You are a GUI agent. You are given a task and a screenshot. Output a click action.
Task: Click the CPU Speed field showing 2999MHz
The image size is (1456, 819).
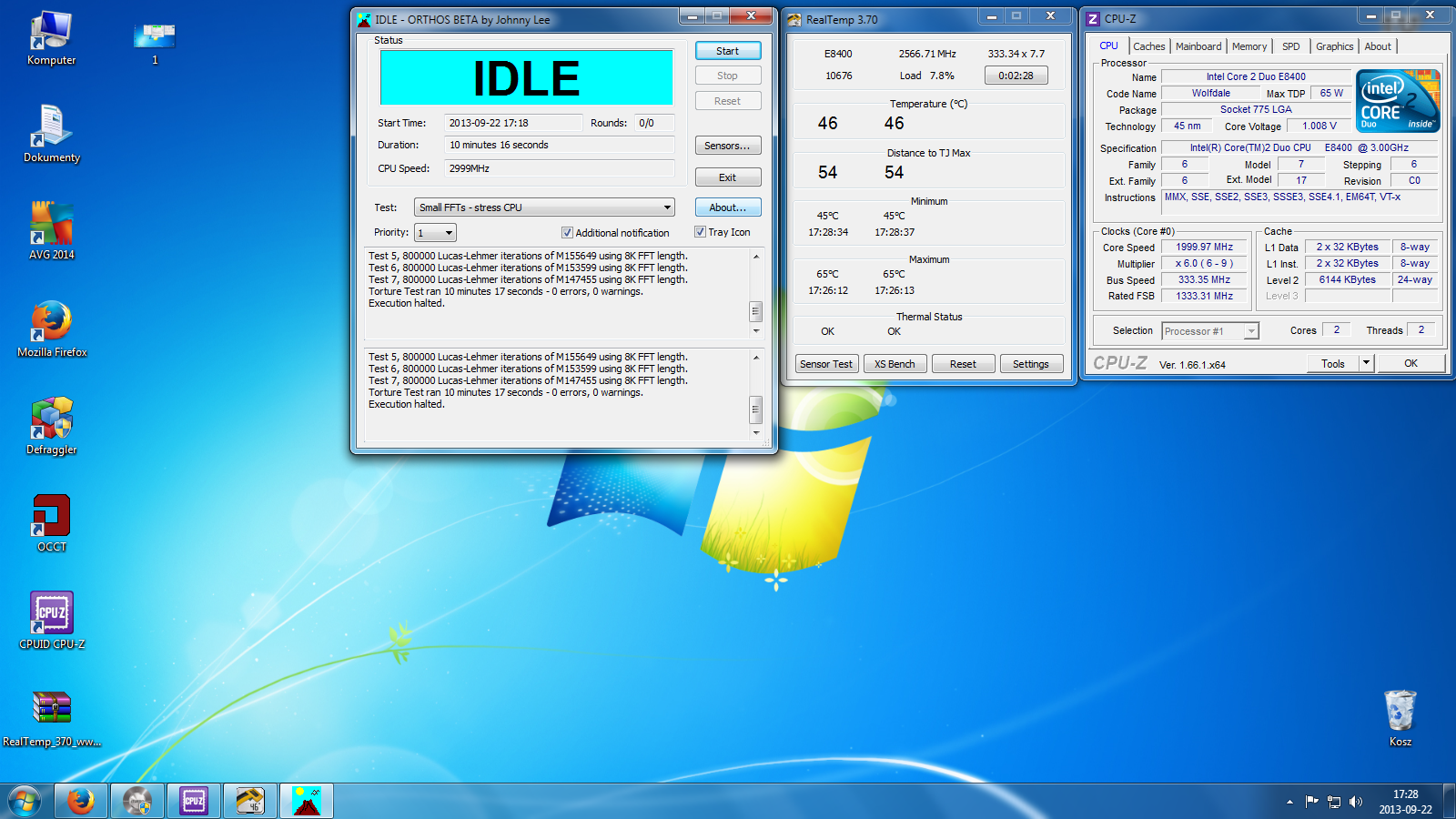coord(559,168)
